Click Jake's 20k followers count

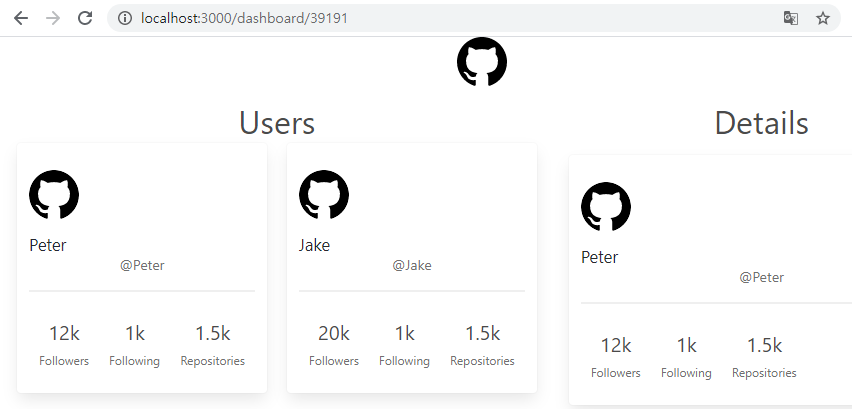pos(334,334)
